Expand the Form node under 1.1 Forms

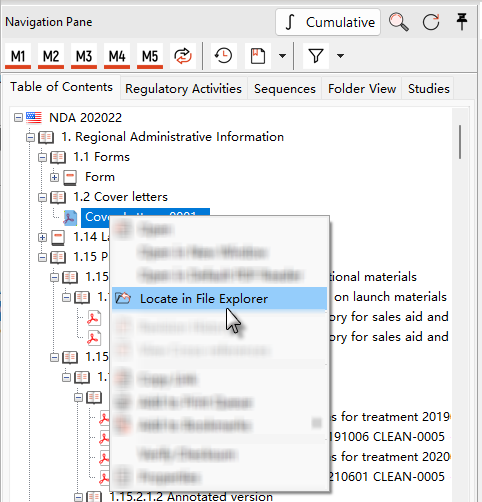[x=54, y=177]
